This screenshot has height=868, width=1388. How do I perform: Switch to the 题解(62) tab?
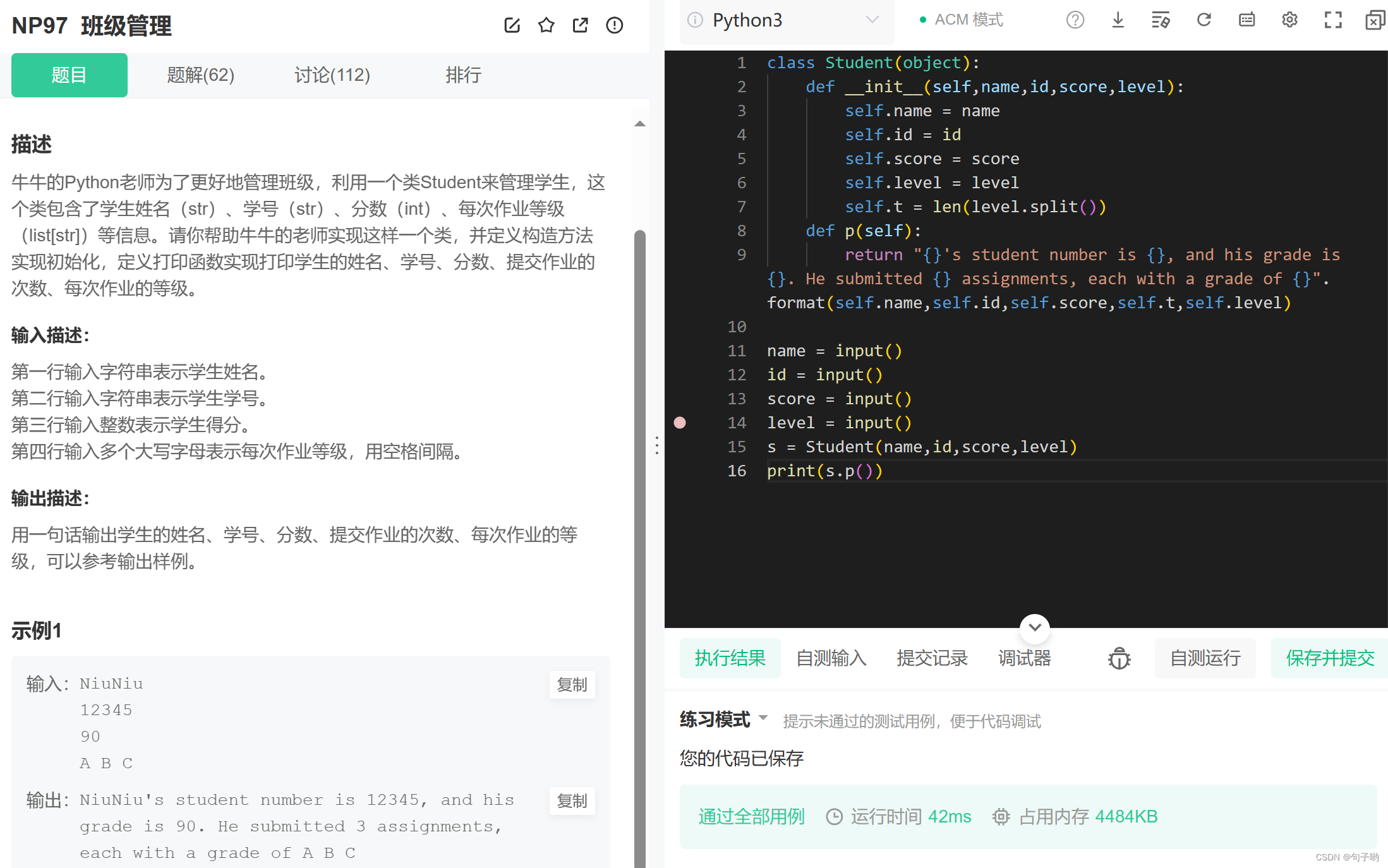pyautogui.click(x=200, y=75)
